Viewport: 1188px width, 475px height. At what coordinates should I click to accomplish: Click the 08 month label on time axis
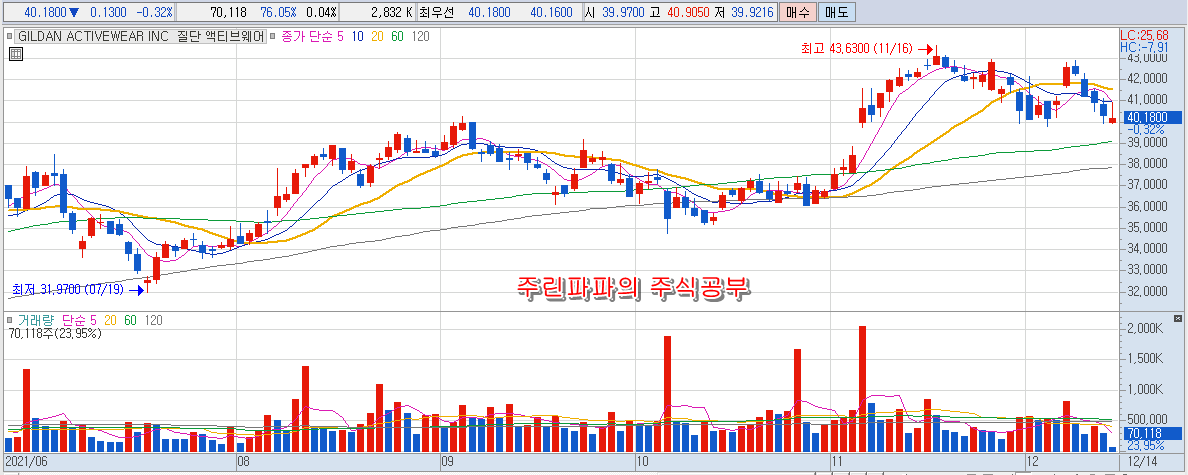pos(244,460)
